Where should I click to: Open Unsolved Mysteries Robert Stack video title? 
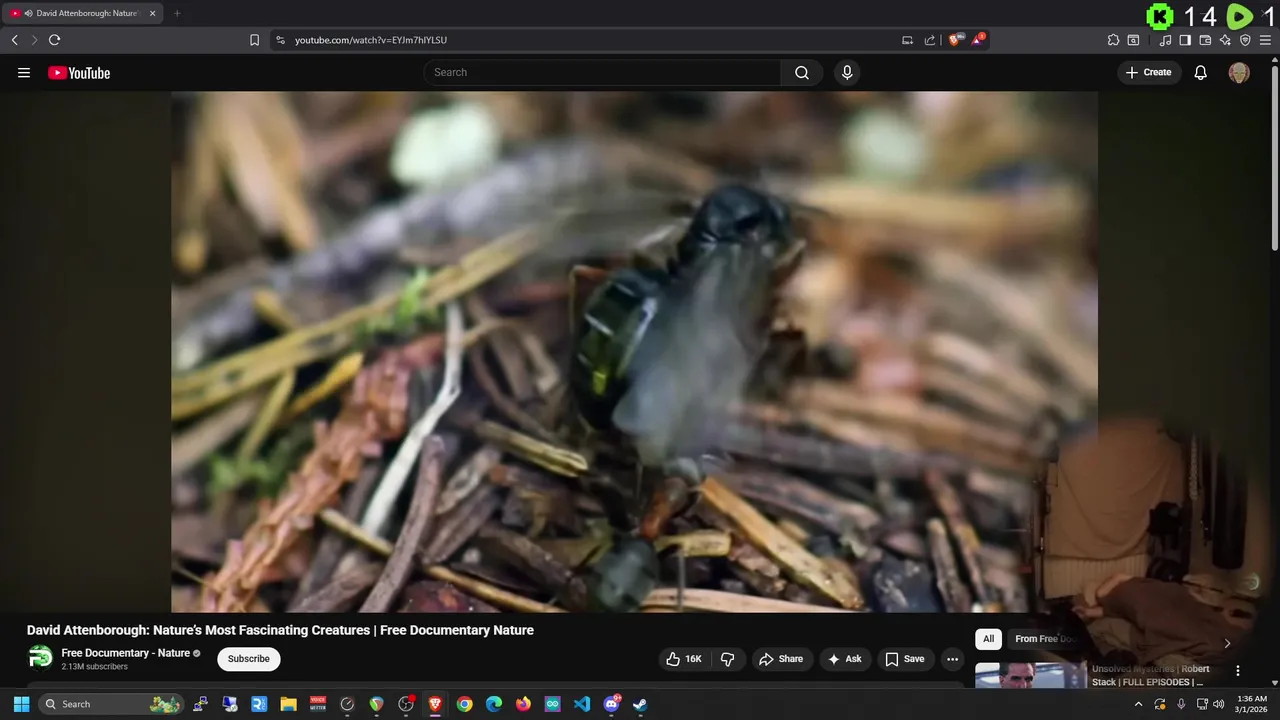[1150, 675]
